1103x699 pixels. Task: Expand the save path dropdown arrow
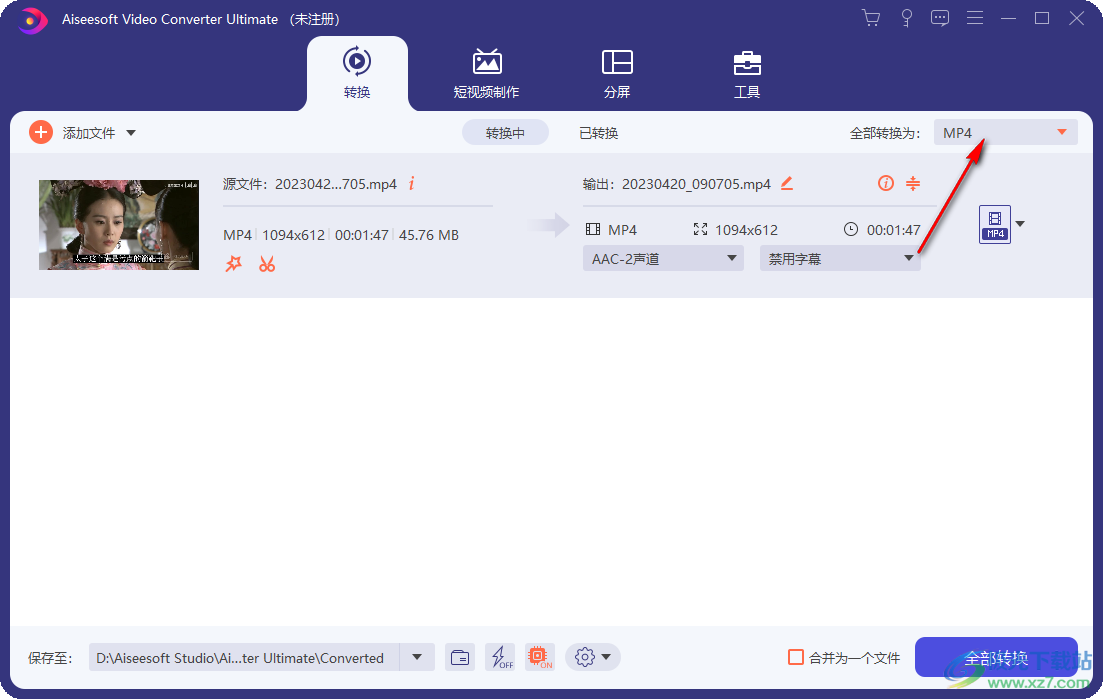417,658
